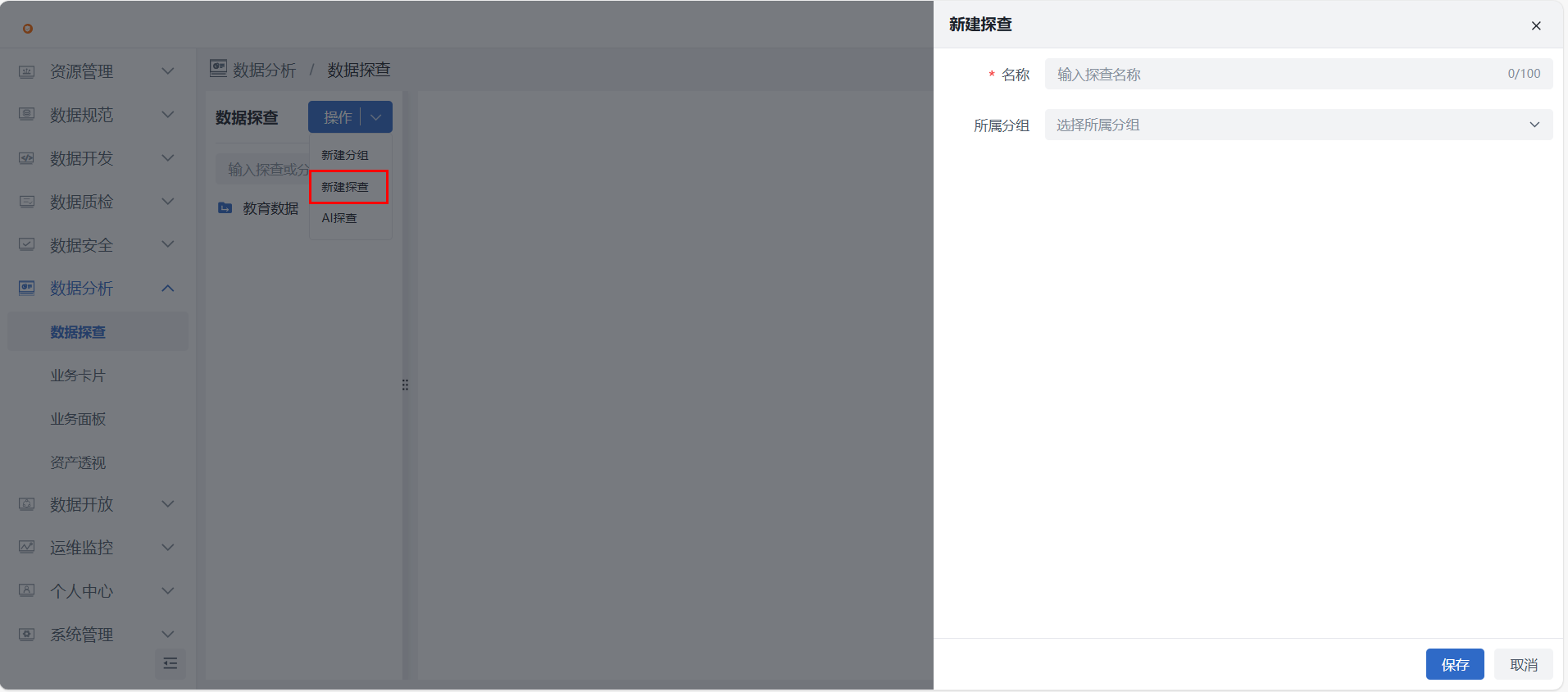Click the 操作 button label
This screenshot has width=1568, height=692.
click(x=337, y=117)
